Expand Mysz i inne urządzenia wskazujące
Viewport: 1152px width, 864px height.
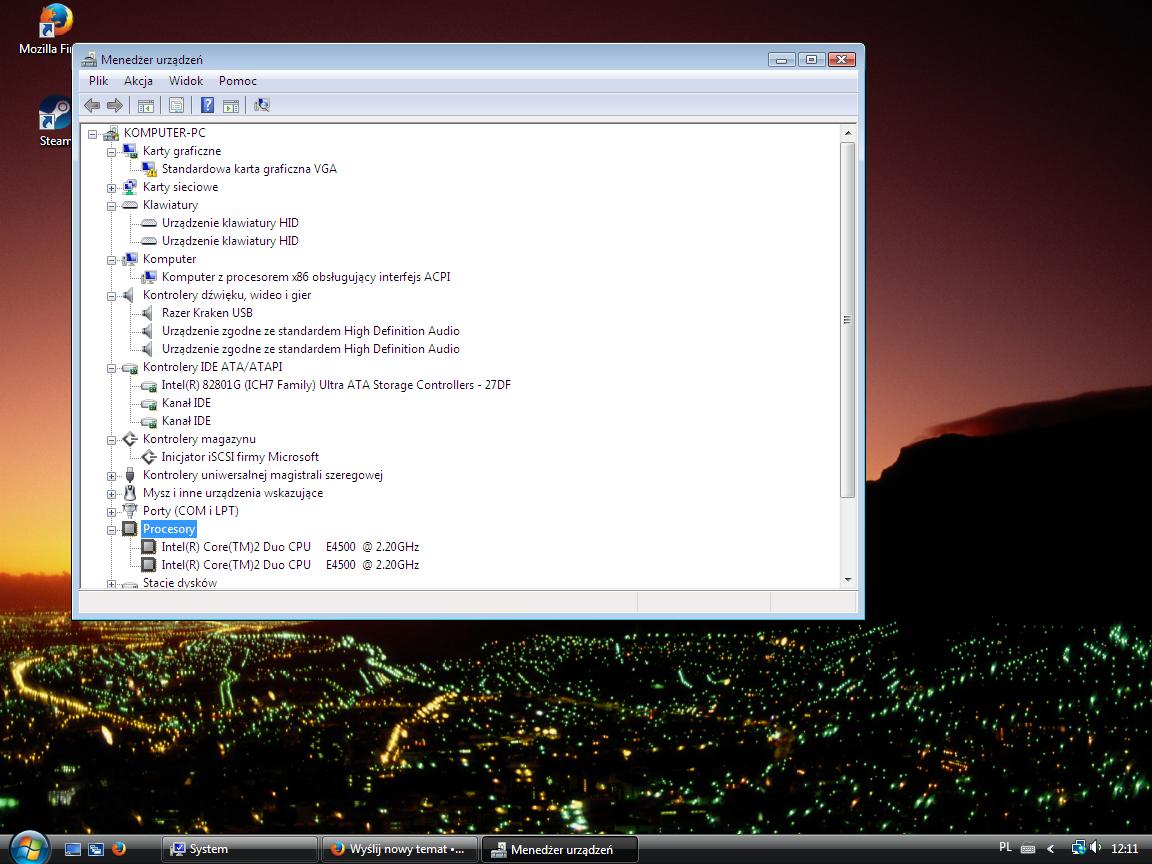coord(112,494)
